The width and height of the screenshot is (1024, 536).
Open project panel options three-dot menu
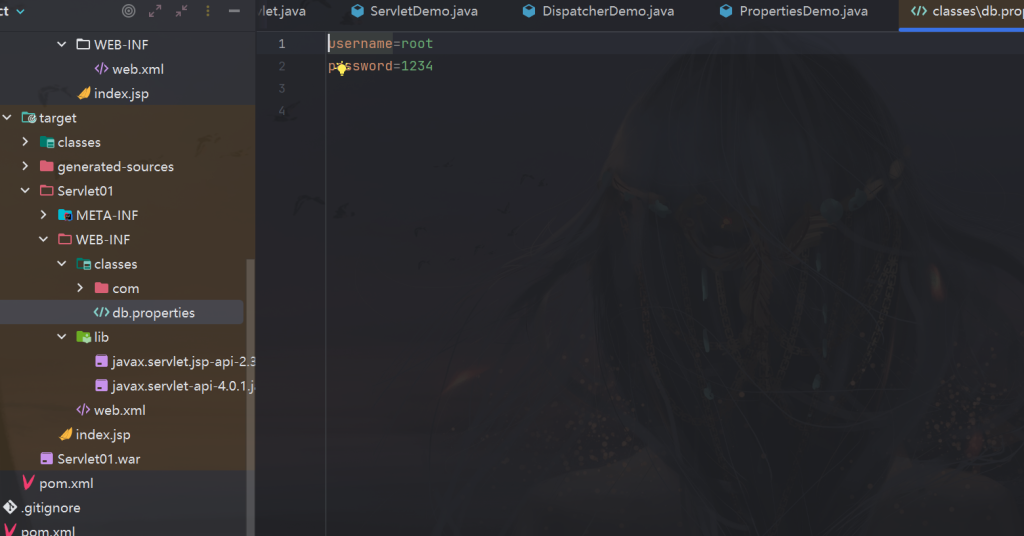pyautogui.click(x=207, y=11)
